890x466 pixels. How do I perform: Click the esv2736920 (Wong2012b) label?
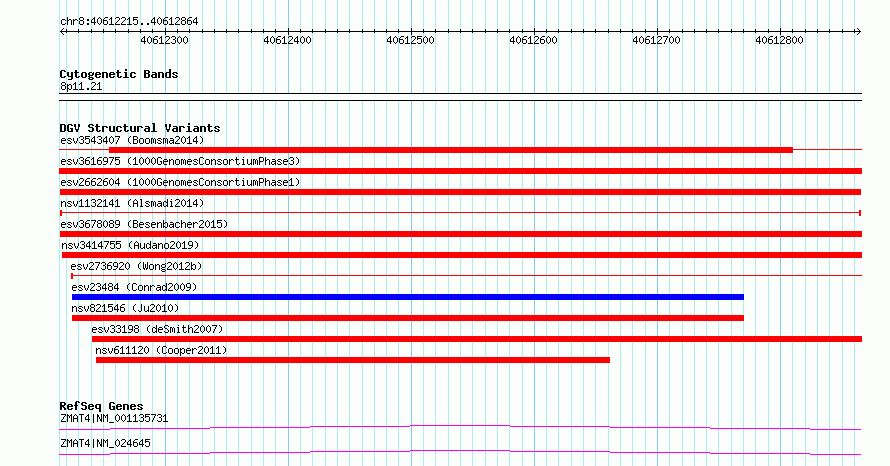[136, 266]
